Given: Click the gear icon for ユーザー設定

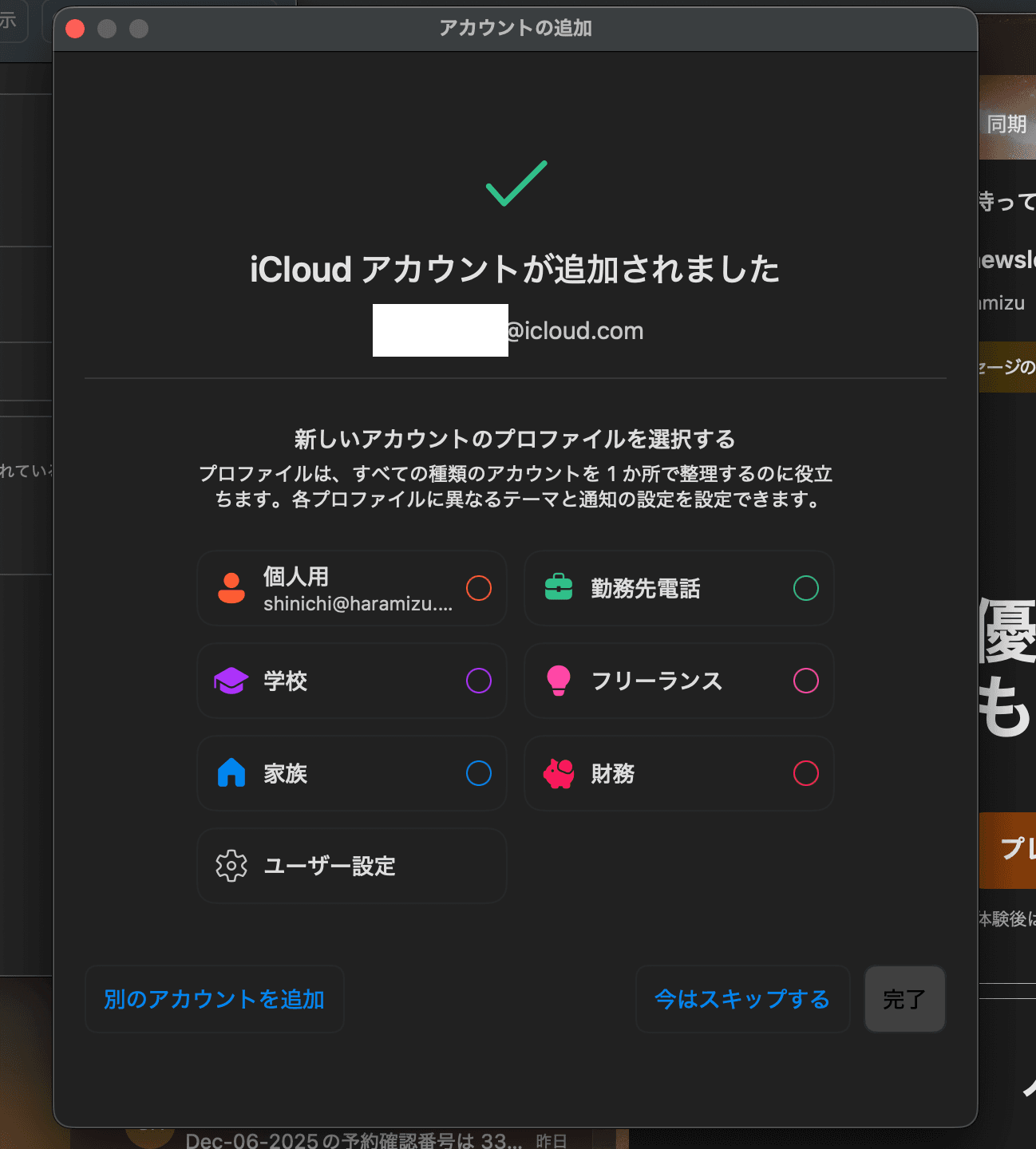Looking at the screenshot, I should point(231,866).
